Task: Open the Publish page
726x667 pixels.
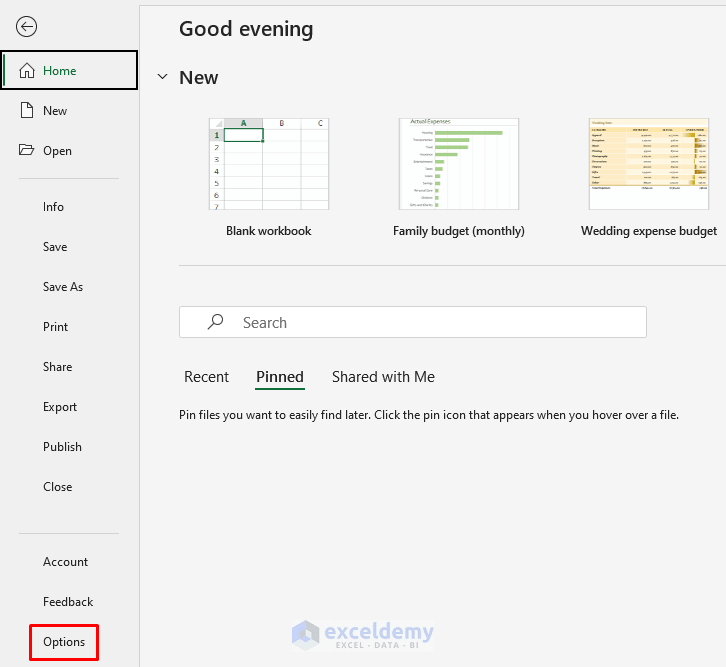Action: click(63, 447)
